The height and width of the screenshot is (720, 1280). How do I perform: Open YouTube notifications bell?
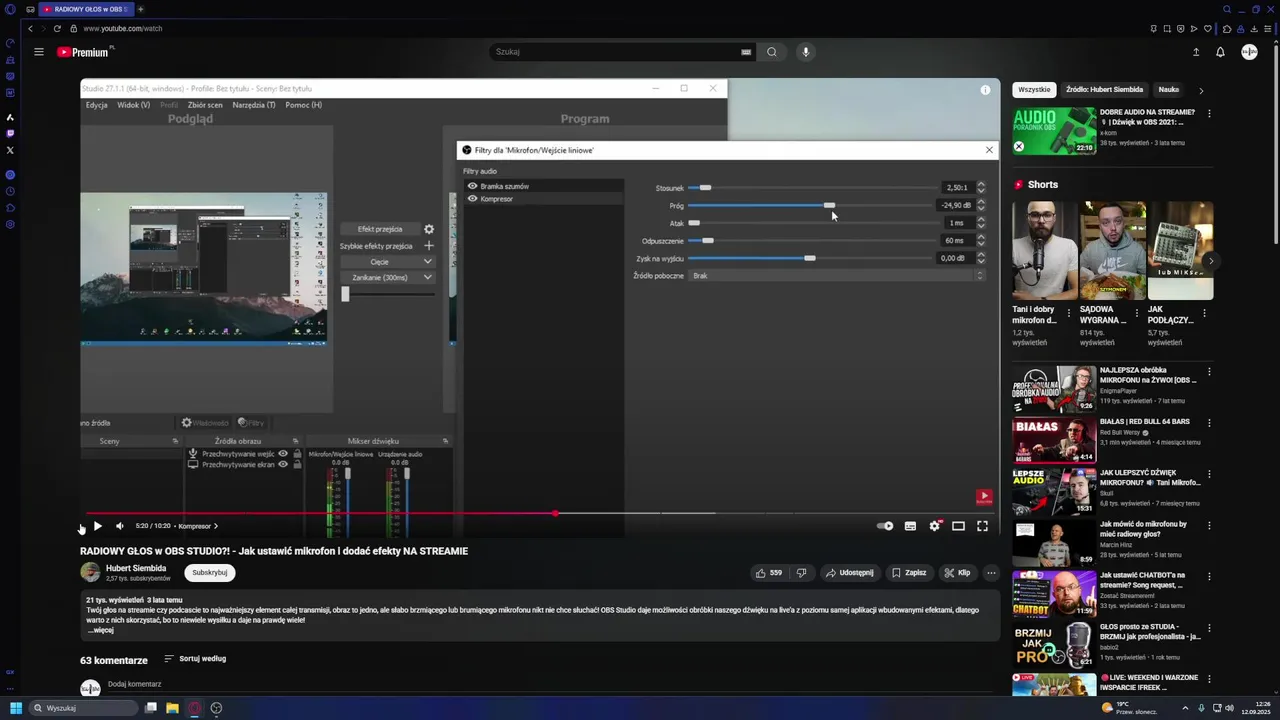click(1220, 52)
